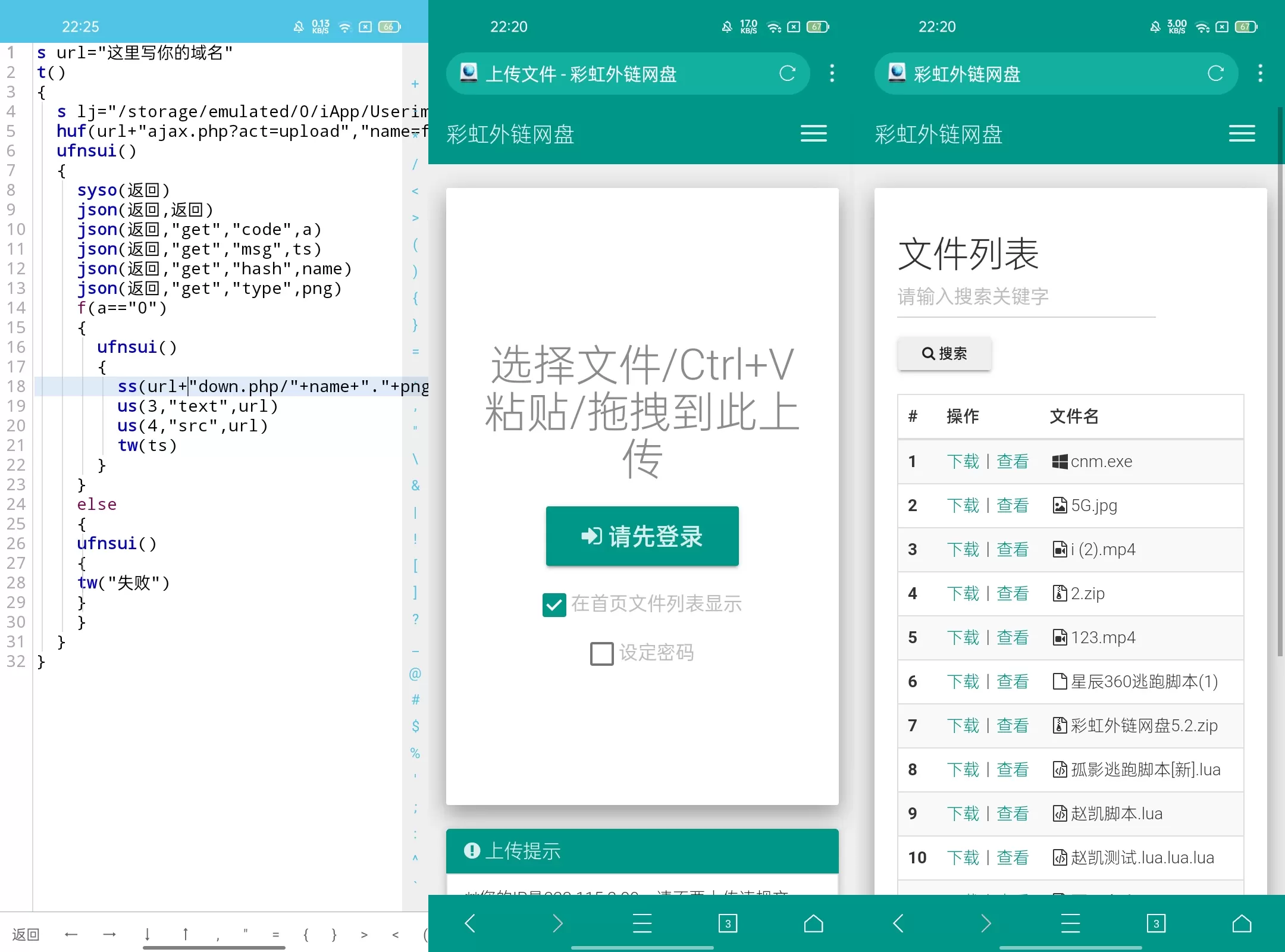Go forward in the upload page browser
Viewport: 1285px width, 952px height.
pos(557,923)
